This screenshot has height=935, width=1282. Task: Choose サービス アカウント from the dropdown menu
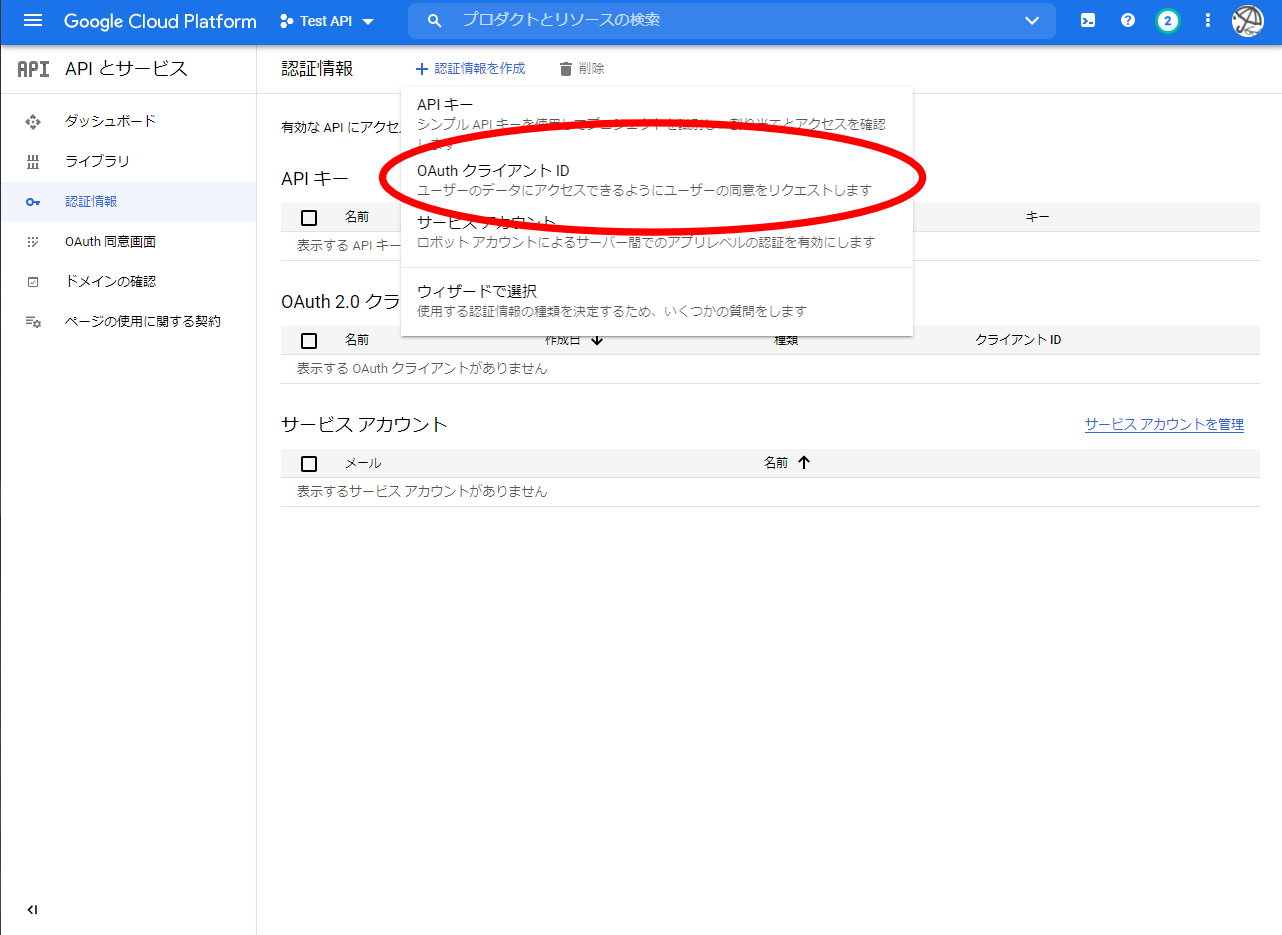656,232
